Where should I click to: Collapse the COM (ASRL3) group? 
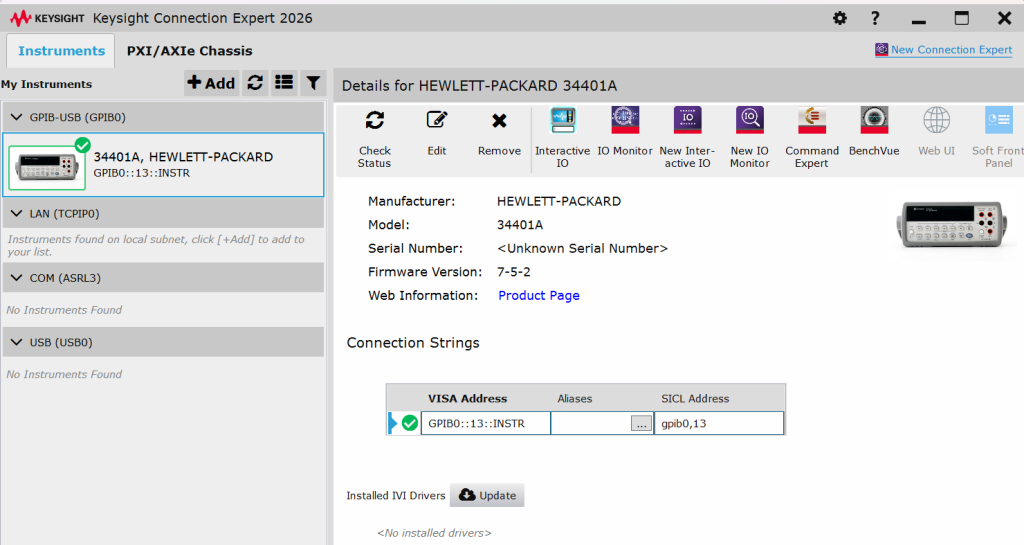coord(17,277)
